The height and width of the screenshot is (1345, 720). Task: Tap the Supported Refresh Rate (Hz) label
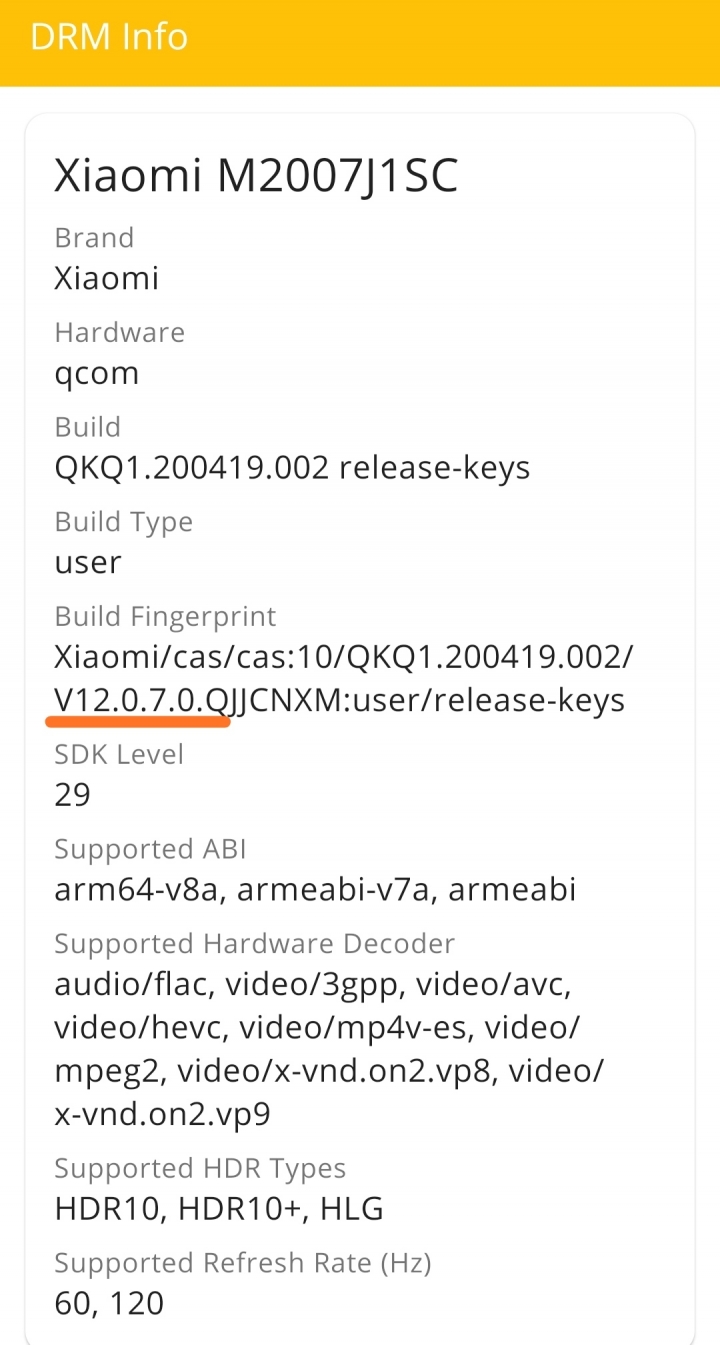[242, 1263]
